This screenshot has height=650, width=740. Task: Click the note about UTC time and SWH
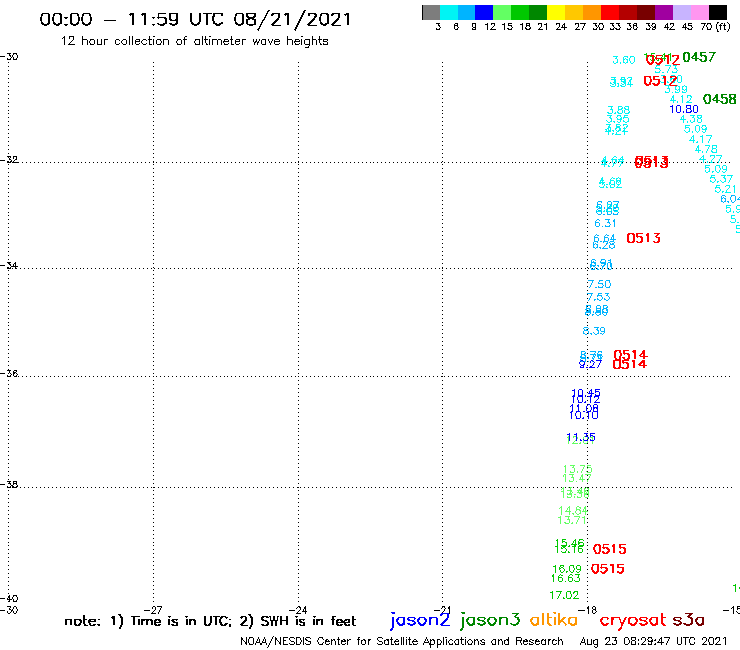210,621
